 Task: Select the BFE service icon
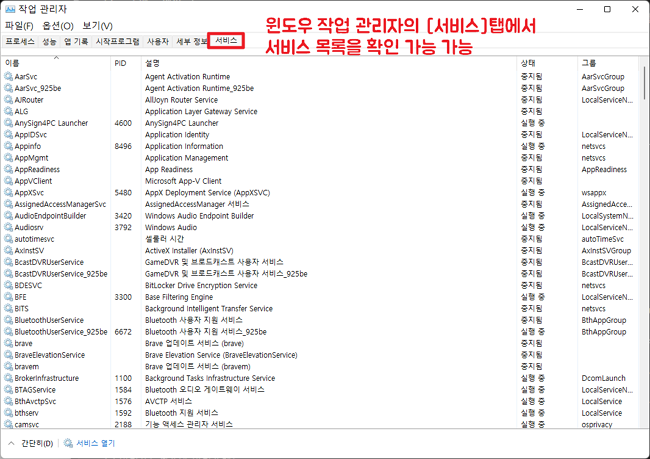click(8, 297)
